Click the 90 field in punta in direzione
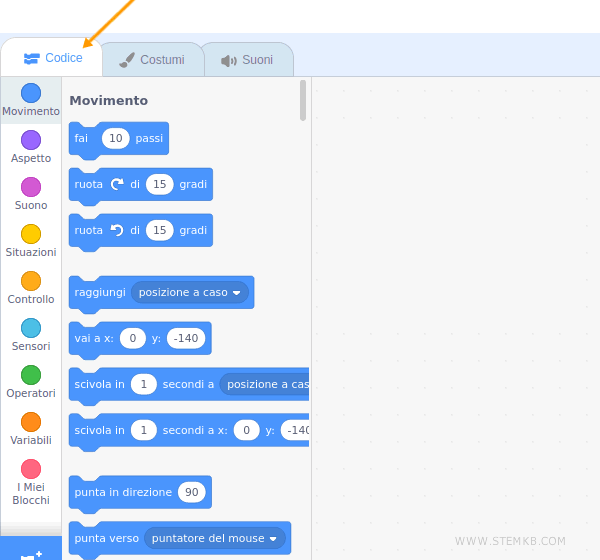The image size is (600, 560). click(x=192, y=492)
